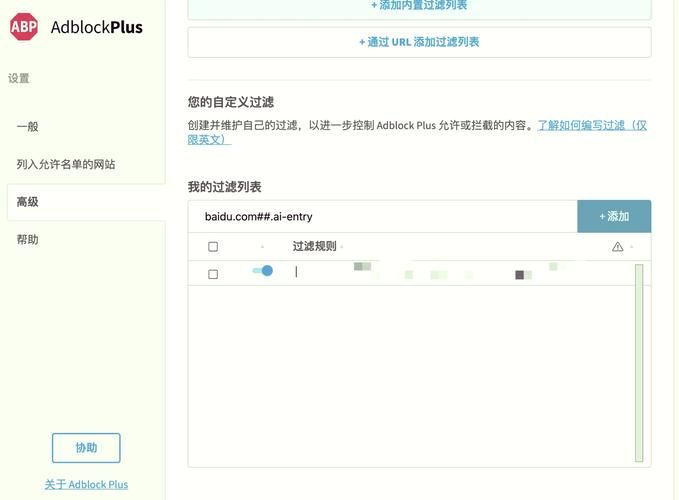679x500 pixels.
Task: Click the ABP logo icon
Action: pyautogui.click(x=24, y=27)
